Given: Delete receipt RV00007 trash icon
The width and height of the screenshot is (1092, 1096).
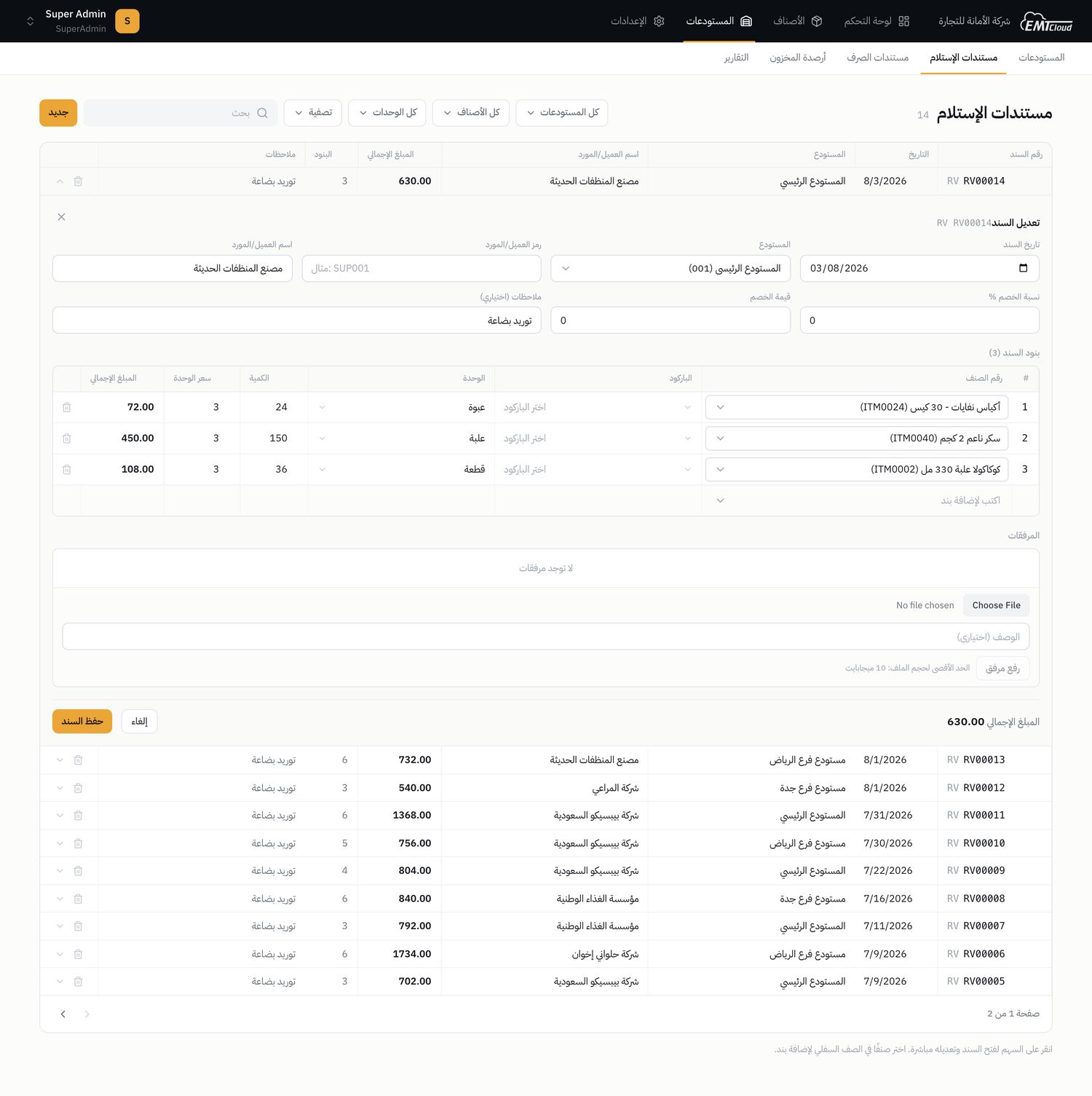Looking at the screenshot, I should pyautogui.click(x=78, y=926).
